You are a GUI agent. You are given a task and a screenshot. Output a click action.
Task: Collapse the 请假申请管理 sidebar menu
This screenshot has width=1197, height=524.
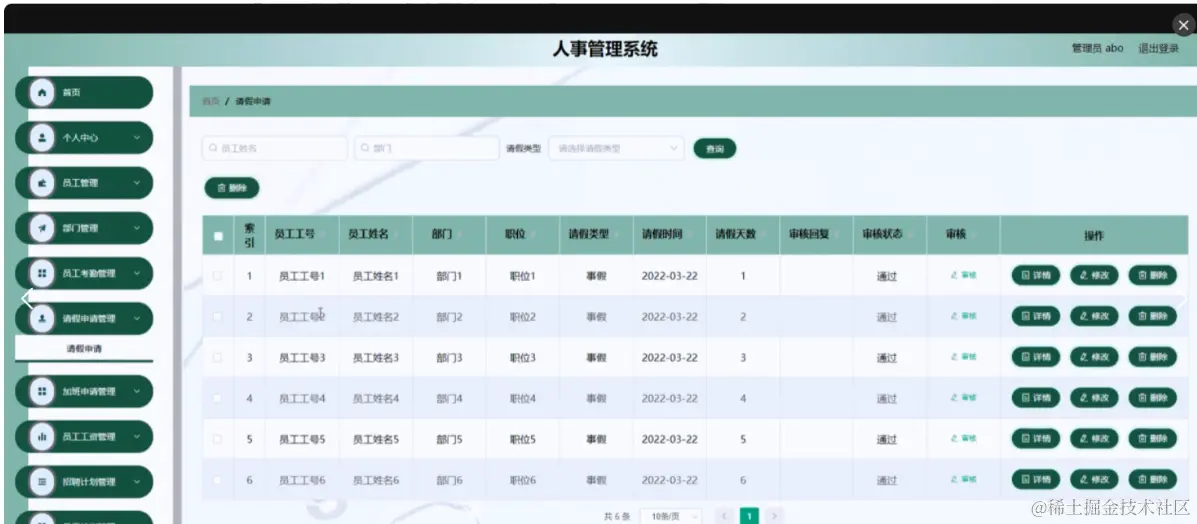pyautogui.click(x=84, y=319)
